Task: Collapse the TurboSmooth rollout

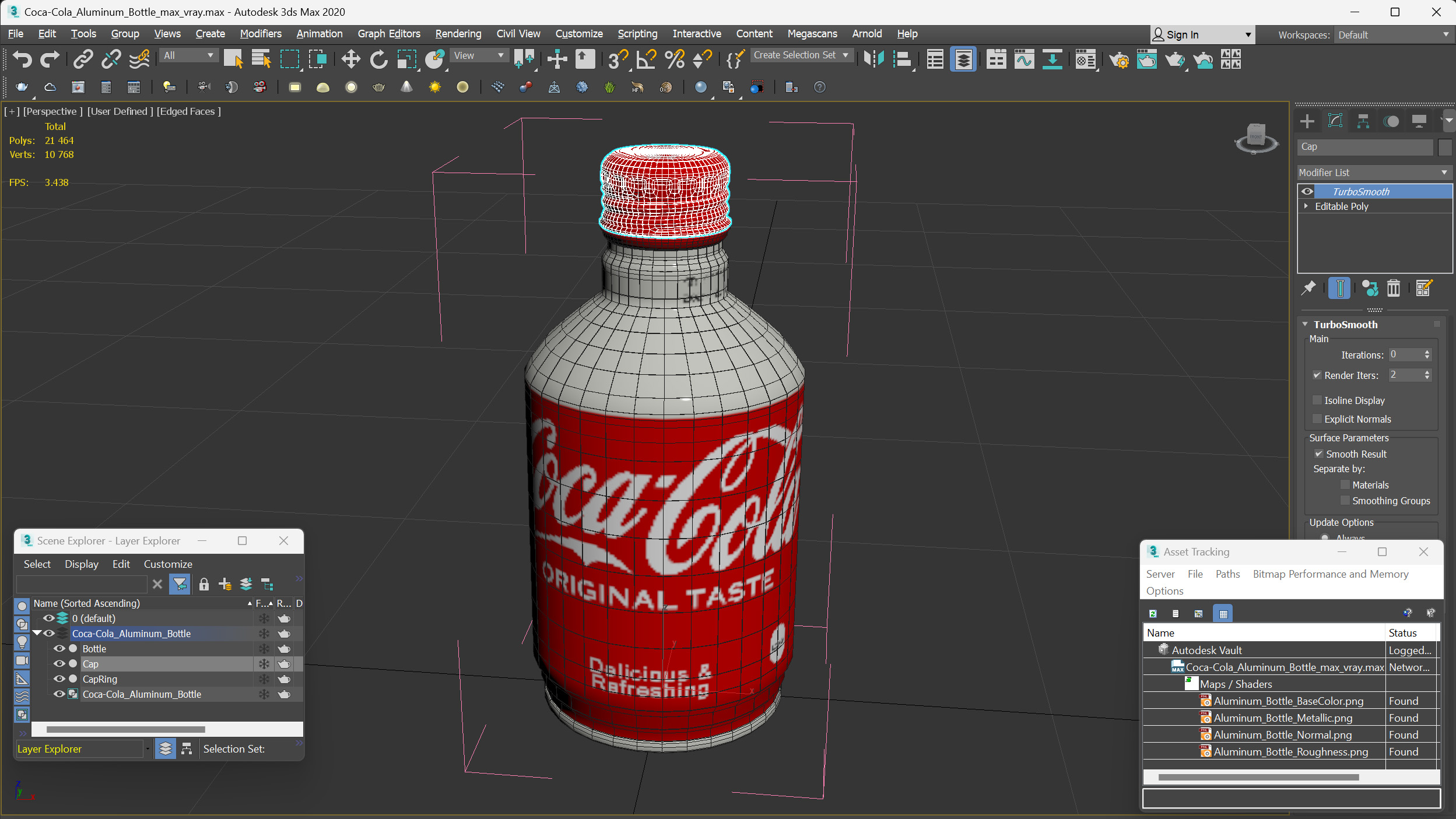Action: click(x=1306, y=325)
